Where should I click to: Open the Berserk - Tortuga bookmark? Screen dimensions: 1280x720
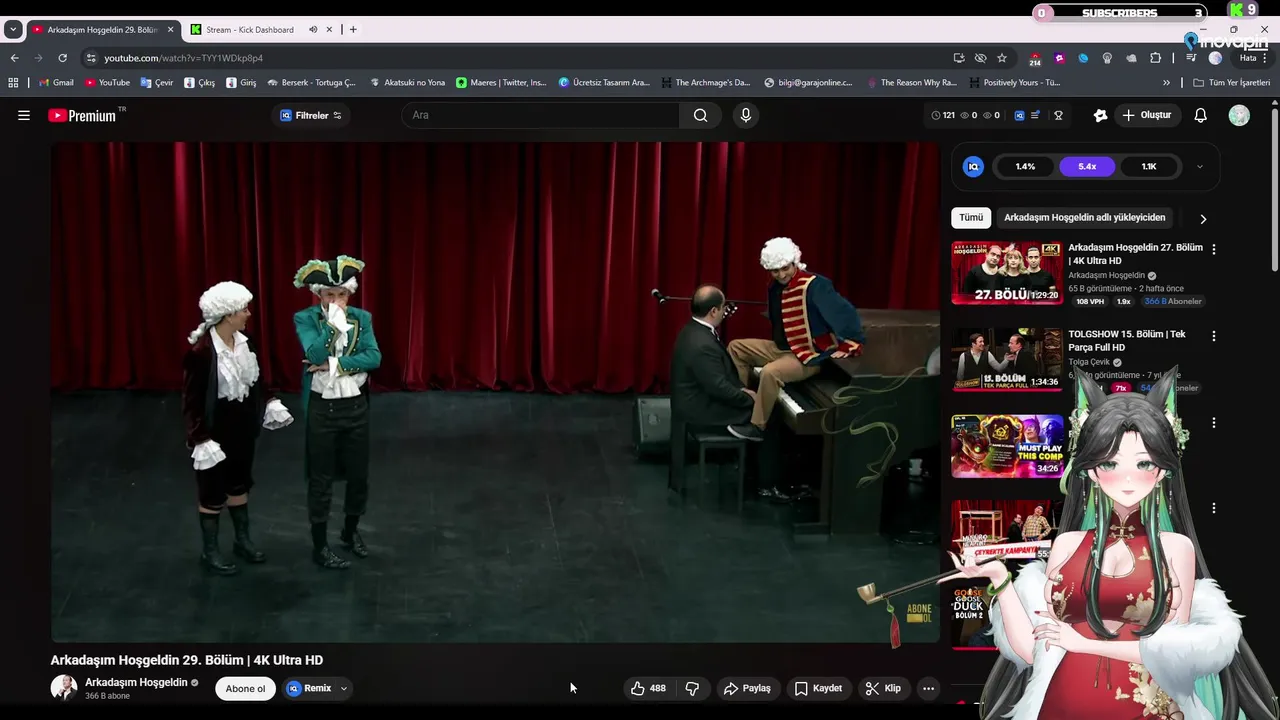click(x=311, y=83)
